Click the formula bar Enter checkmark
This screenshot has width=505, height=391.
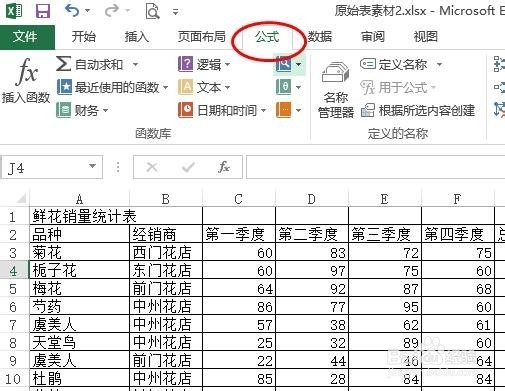(x=188, y=167)
